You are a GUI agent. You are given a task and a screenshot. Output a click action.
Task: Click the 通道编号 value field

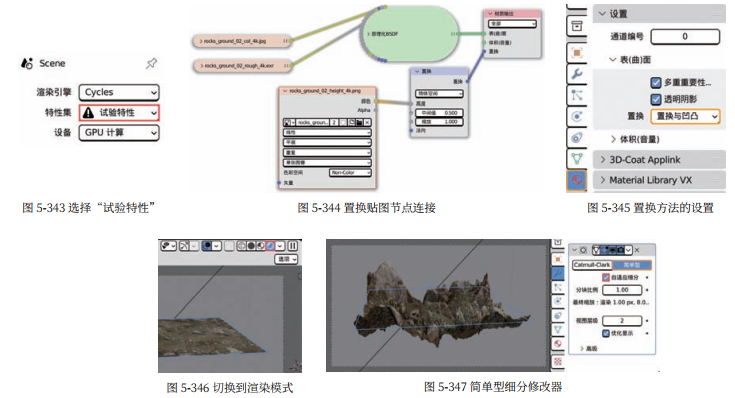[685, 37]
